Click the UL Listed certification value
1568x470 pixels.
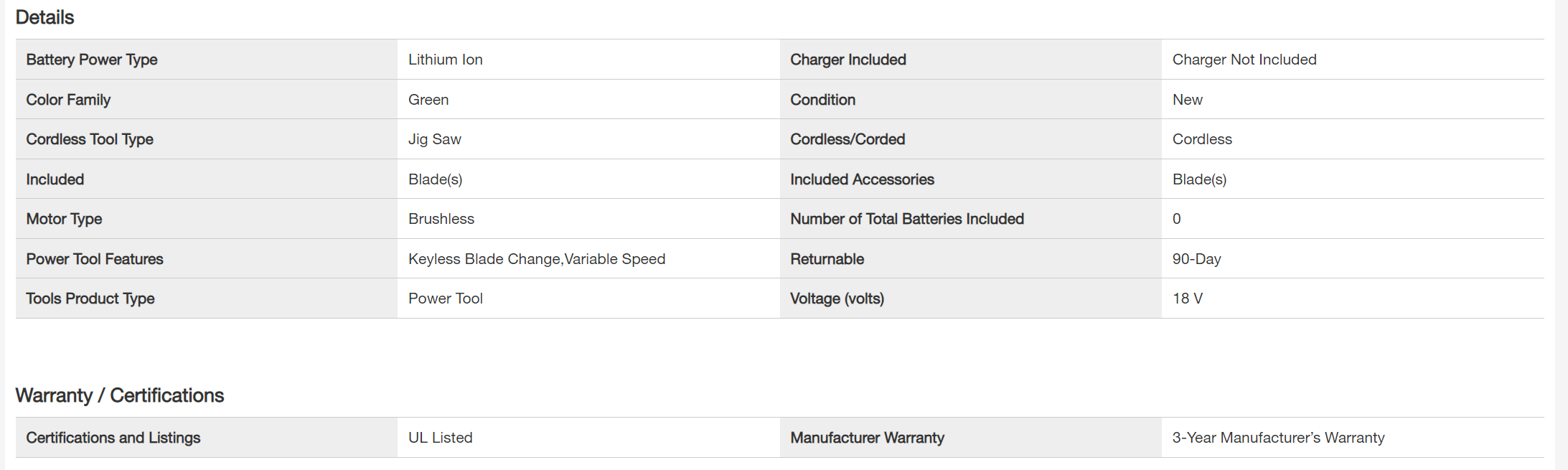[441, 438]
